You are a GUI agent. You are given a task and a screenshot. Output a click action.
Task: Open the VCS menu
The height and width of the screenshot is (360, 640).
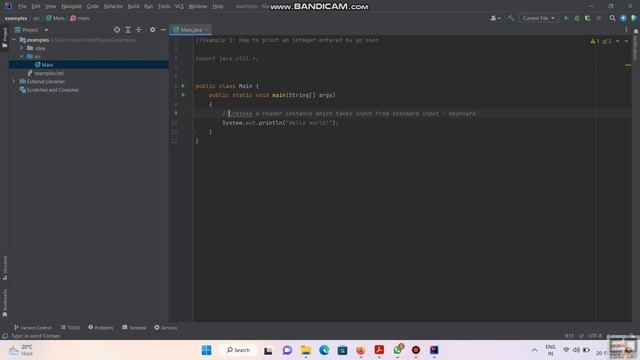point(179,7)
